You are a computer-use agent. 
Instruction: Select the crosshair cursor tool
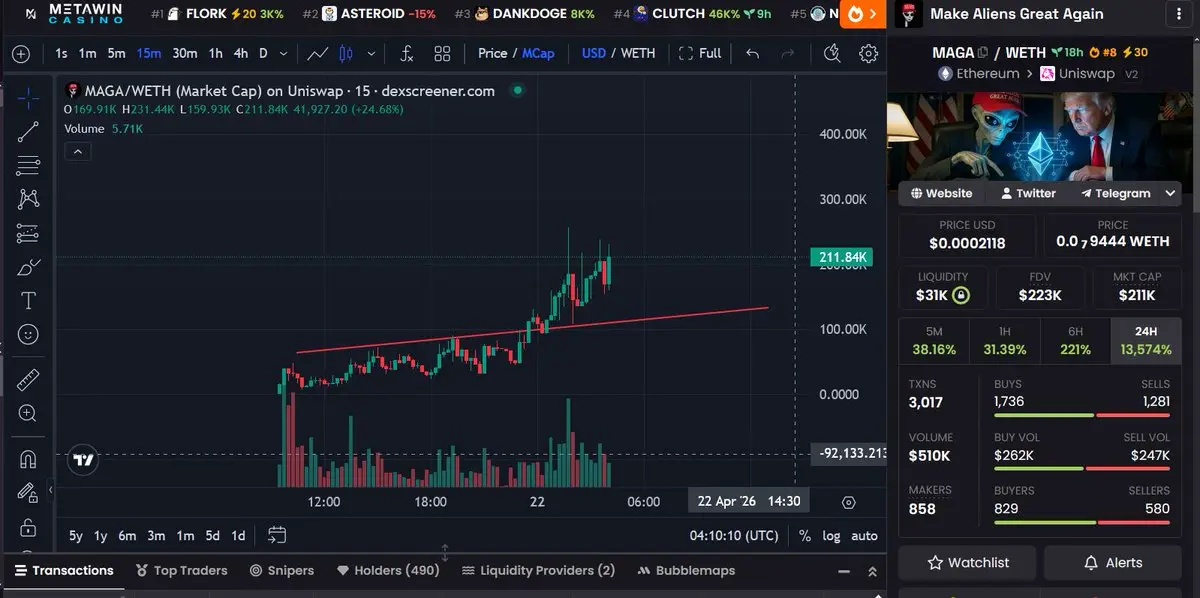coord(28,98)
